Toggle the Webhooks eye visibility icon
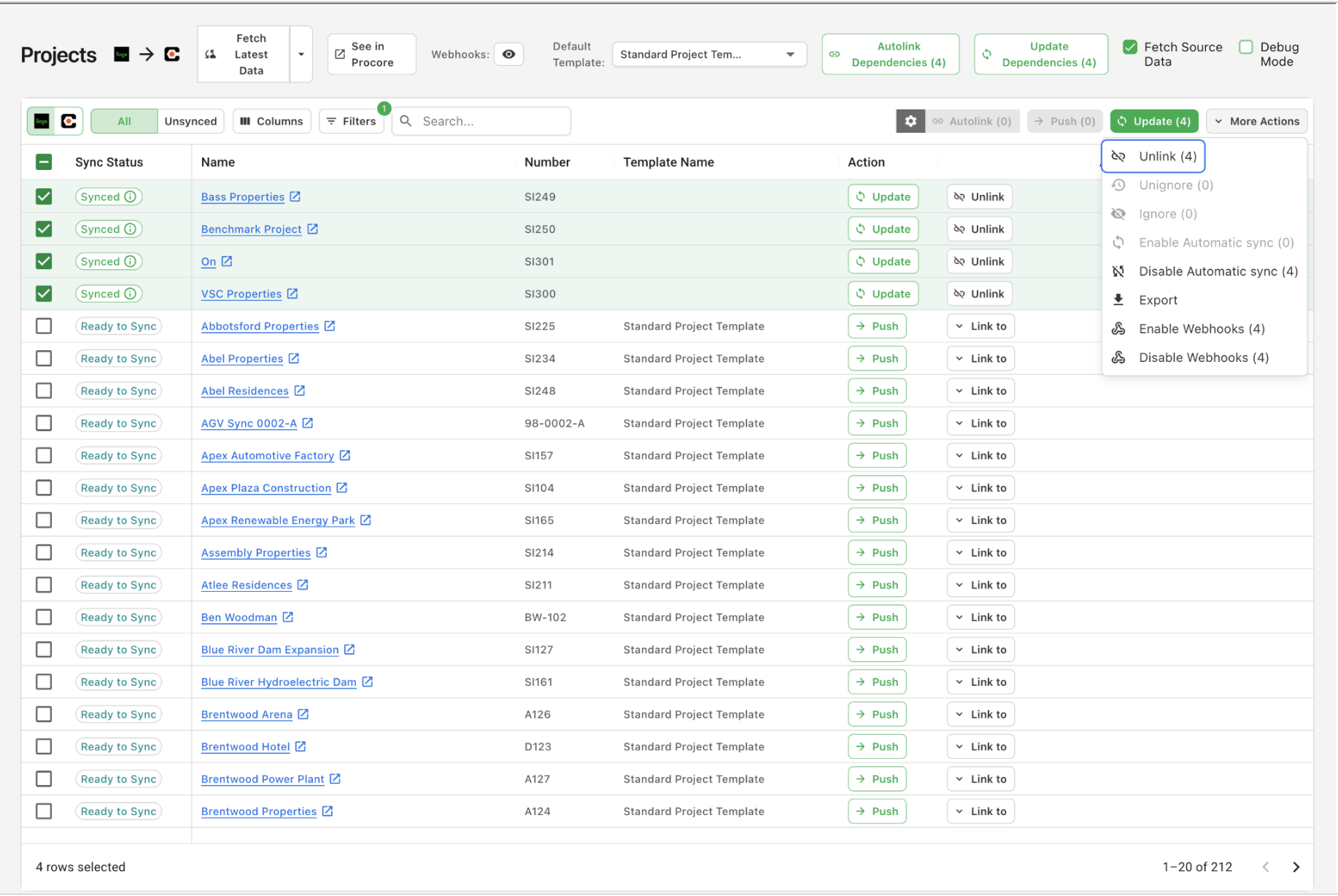This screenshot has height=896, width=1338. [x=508, y=54]
